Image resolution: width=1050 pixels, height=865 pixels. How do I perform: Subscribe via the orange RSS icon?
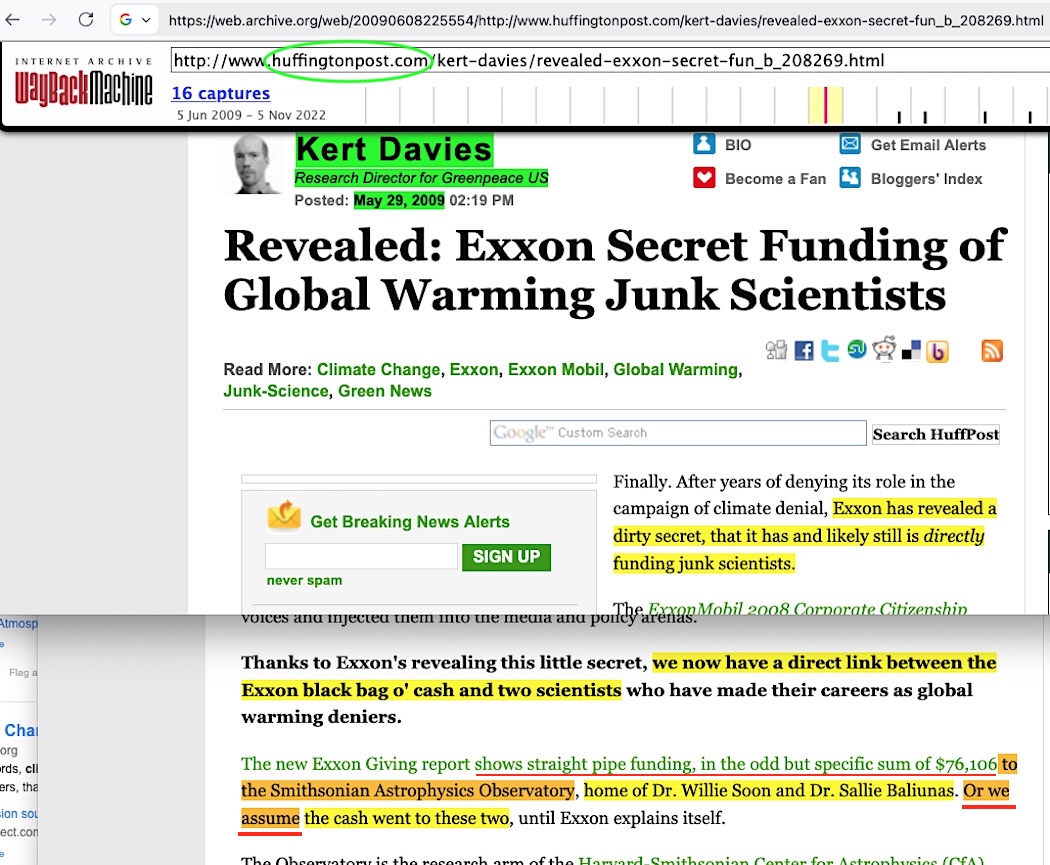click(992, 351)
